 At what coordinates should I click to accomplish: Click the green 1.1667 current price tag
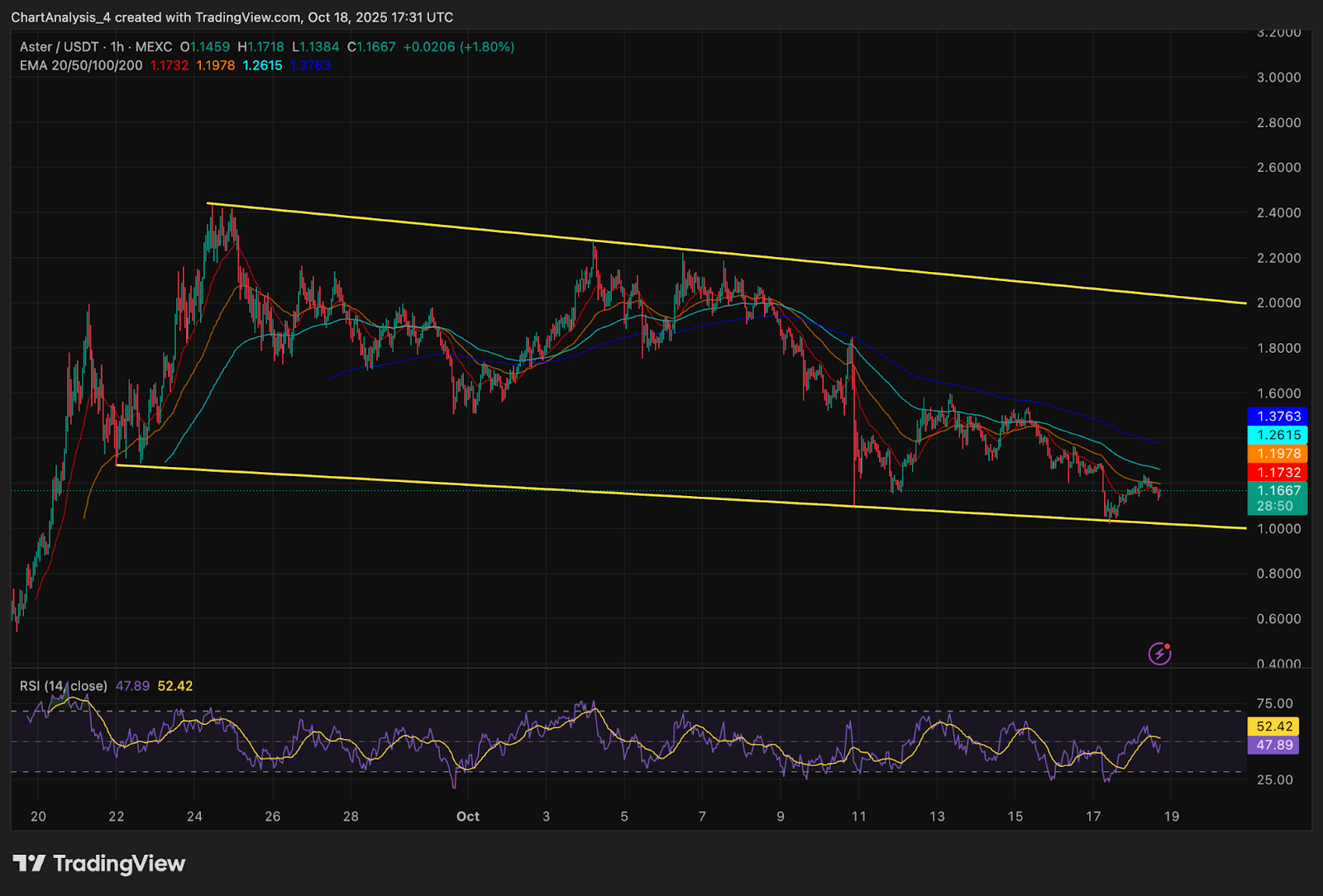coord(1278,491)
